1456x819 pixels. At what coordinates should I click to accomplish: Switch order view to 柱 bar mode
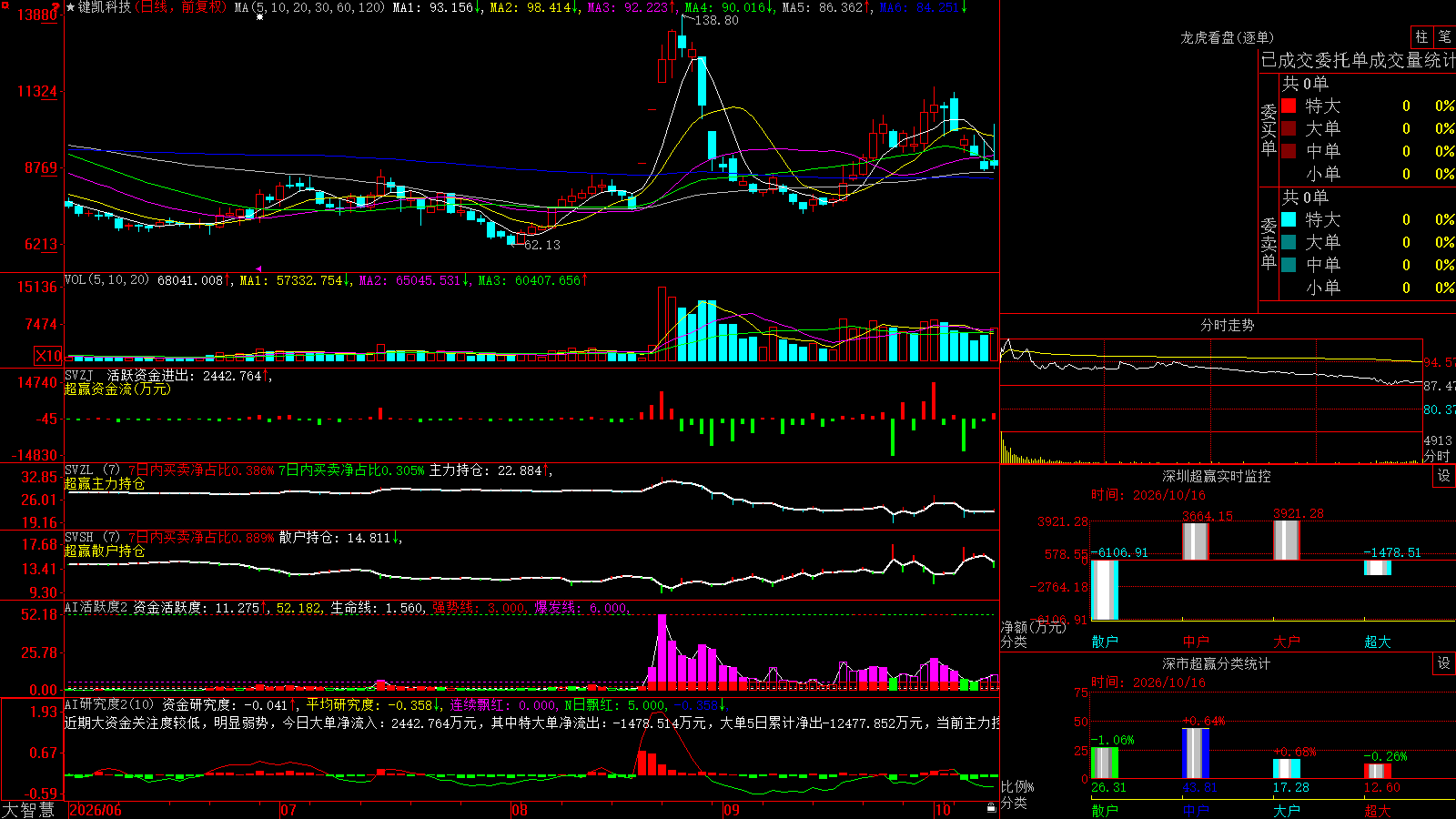coord(1421,37)
